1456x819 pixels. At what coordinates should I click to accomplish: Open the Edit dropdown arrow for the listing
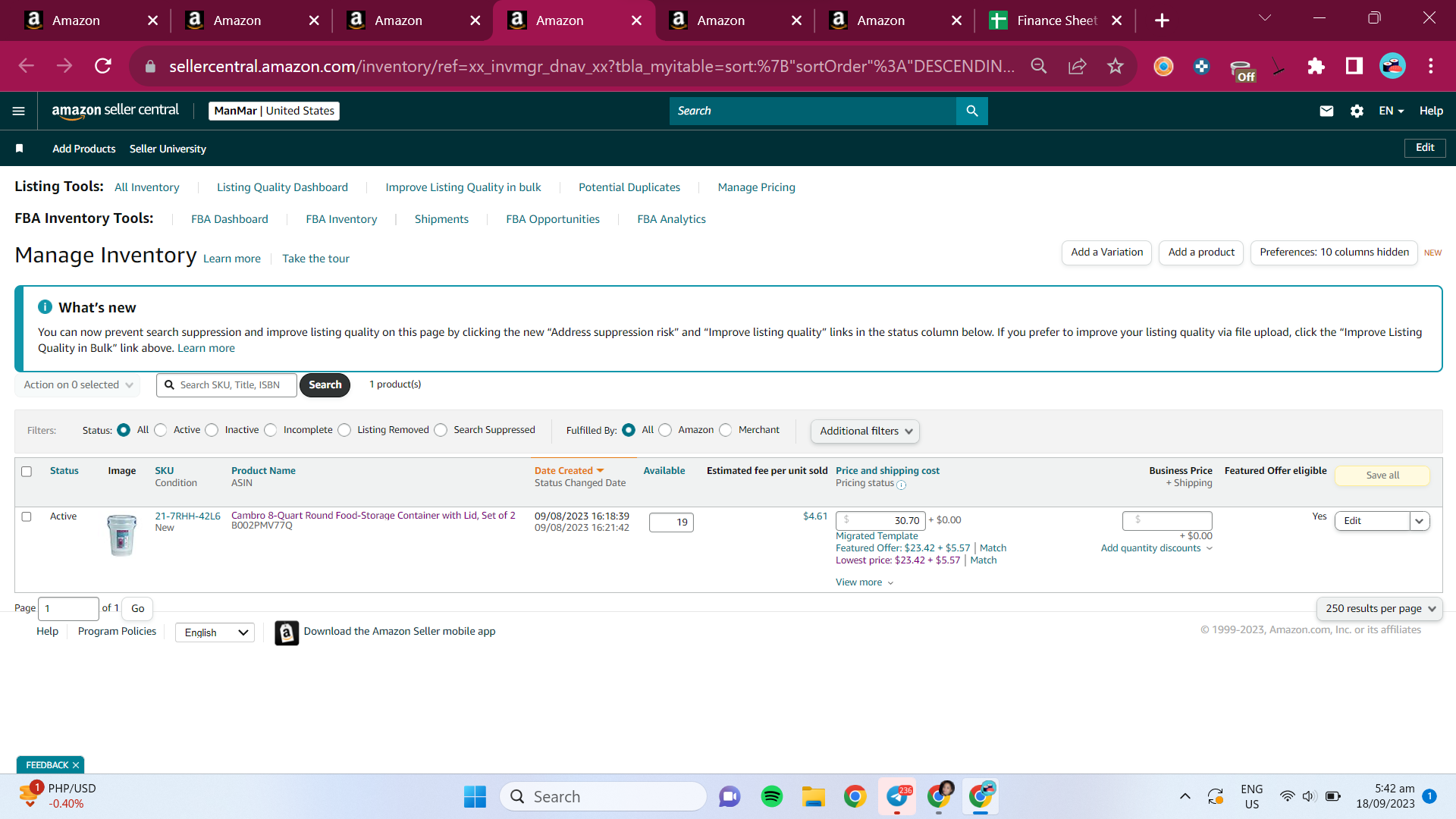[1420, 521]
